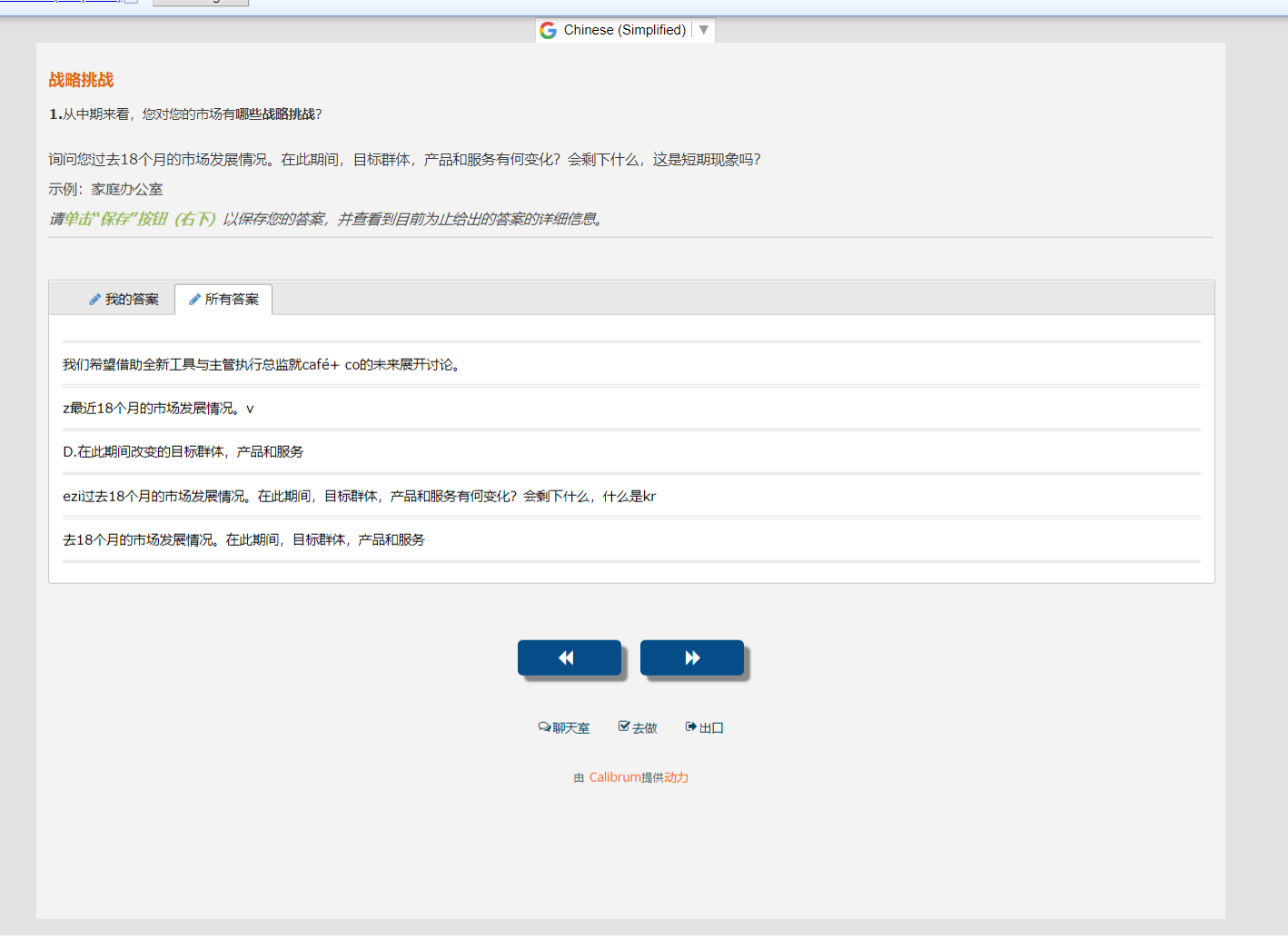This screenshot has height=939, width=1288.
Task: Open the Calibrum link in the footer
Action: click(x=615, y=777)
